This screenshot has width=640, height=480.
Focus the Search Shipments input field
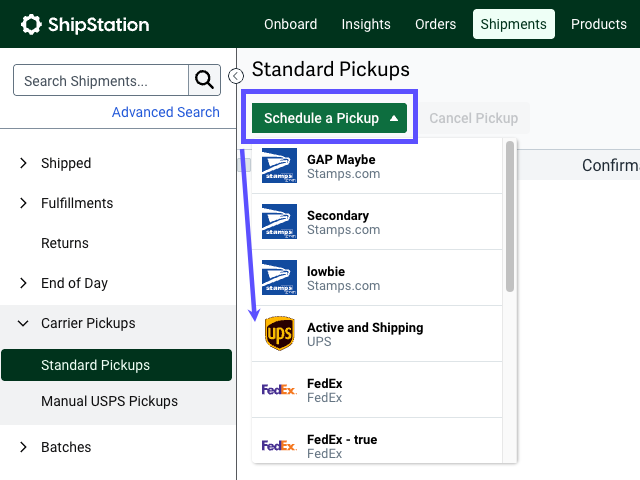tap(101, 80)
